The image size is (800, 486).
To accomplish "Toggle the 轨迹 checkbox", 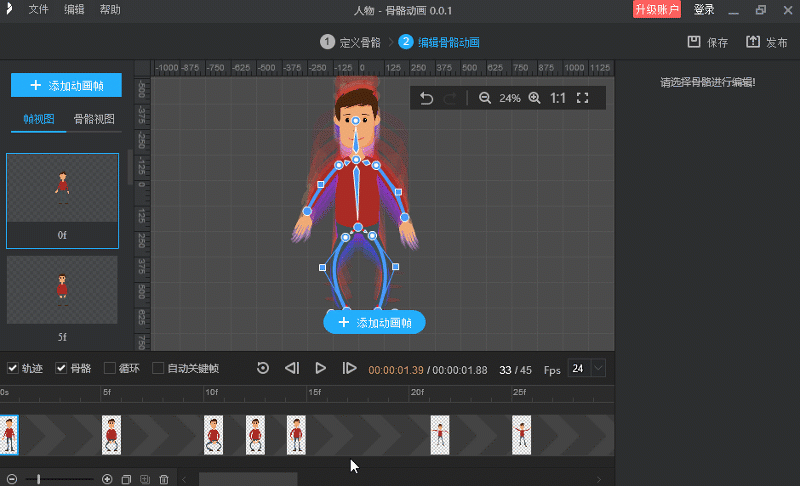I will point(13,368).
